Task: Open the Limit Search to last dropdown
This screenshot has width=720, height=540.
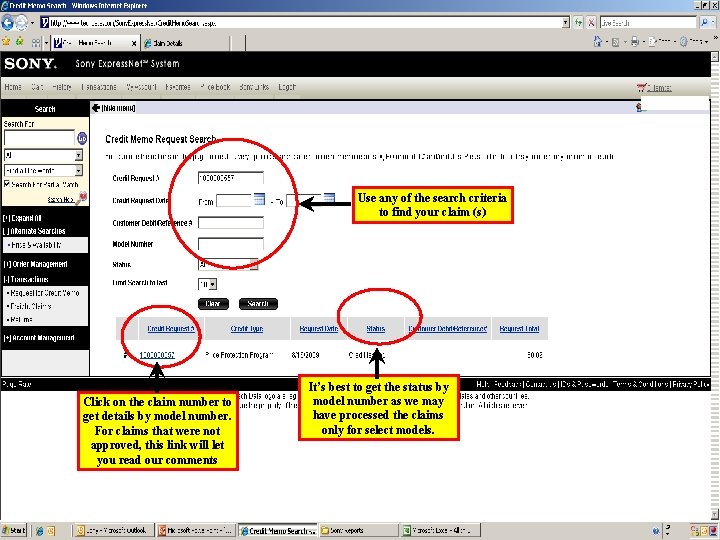Action: coord(212,284)
